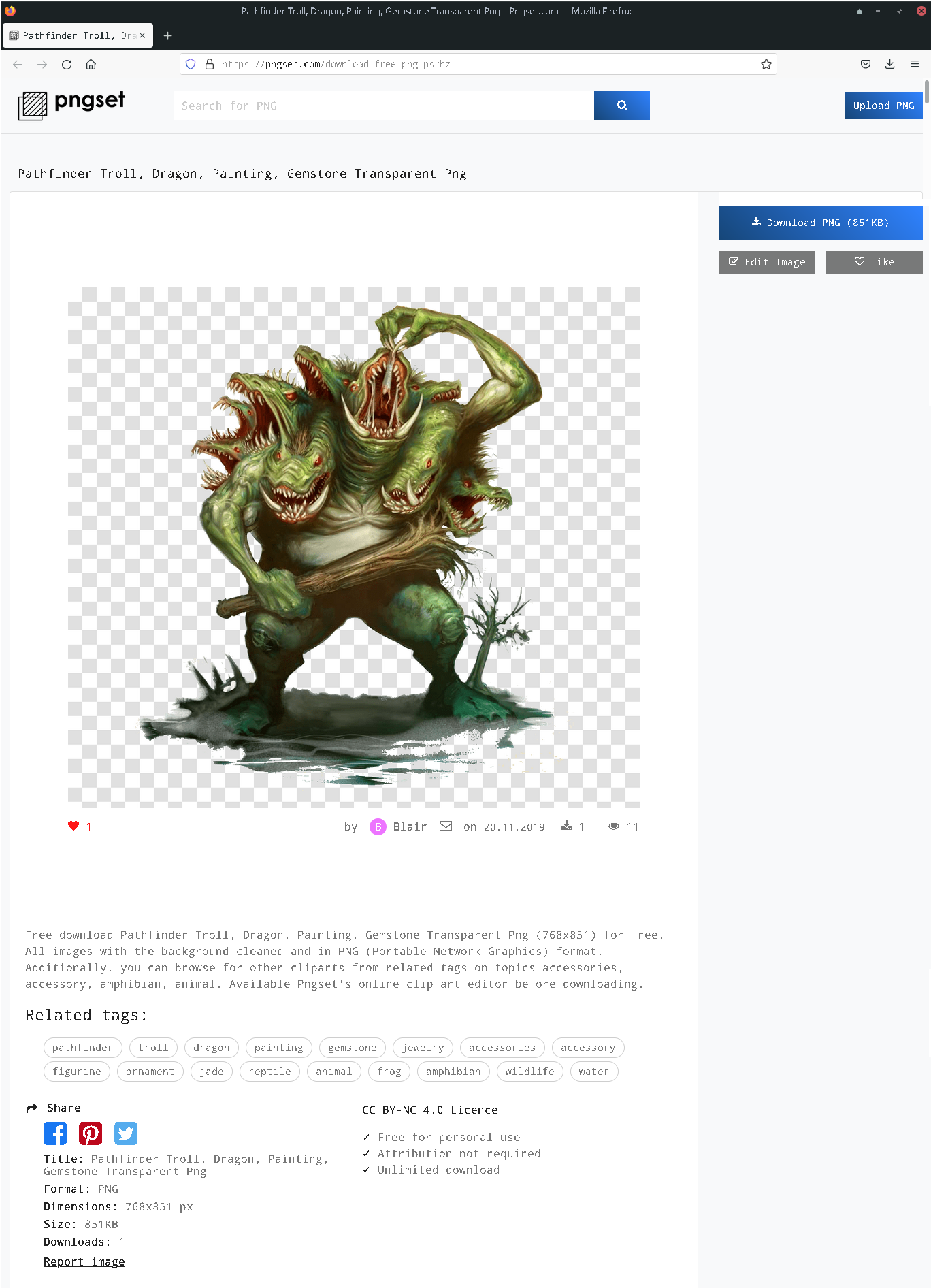
Task: Open the wildlife tag
Action: 529,1072
